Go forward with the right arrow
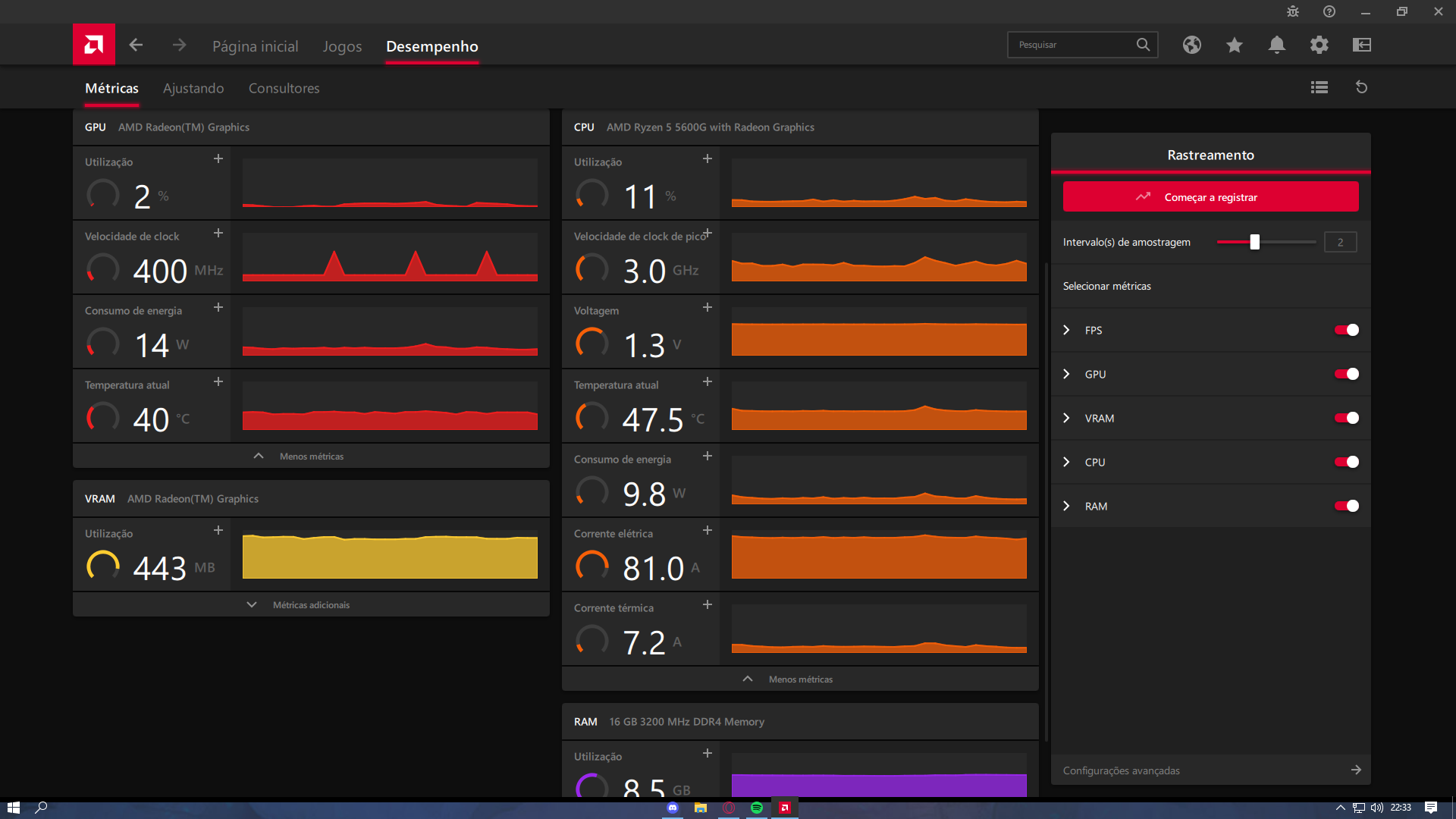 [x=179, y=45]
